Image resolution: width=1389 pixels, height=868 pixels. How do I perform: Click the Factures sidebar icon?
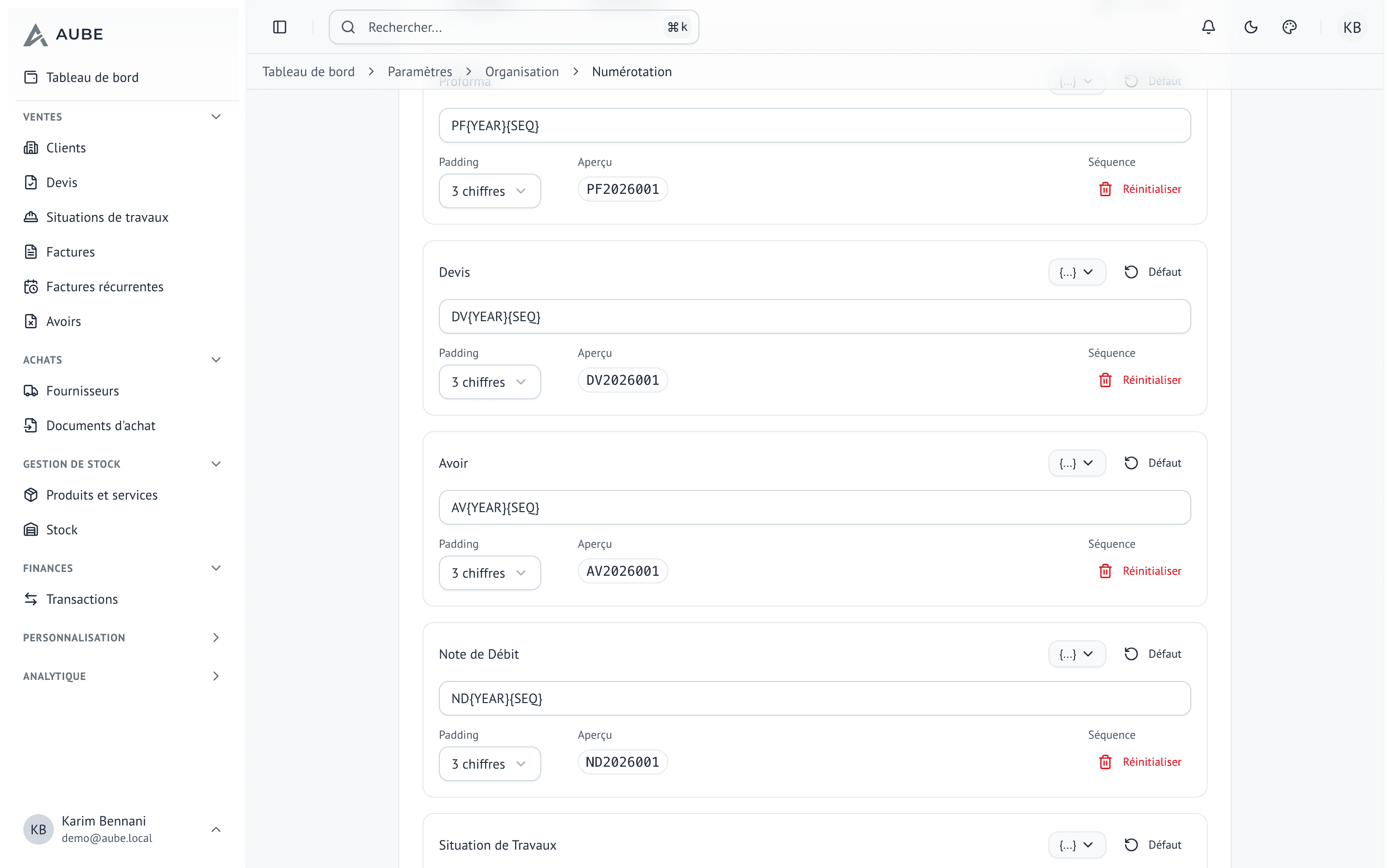coord(31,252)
